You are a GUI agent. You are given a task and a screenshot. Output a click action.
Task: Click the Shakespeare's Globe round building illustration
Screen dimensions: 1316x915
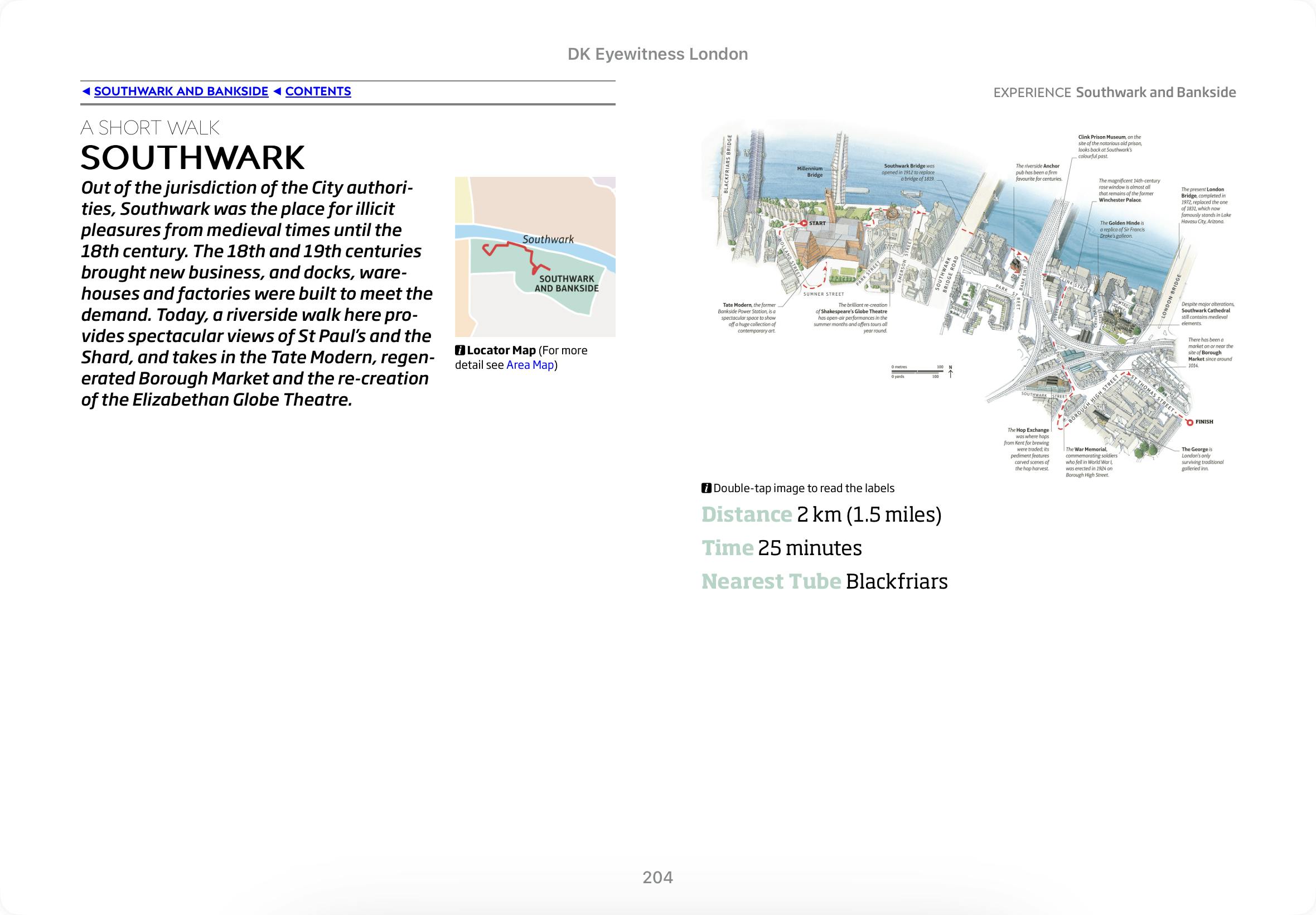click(892, 215)
